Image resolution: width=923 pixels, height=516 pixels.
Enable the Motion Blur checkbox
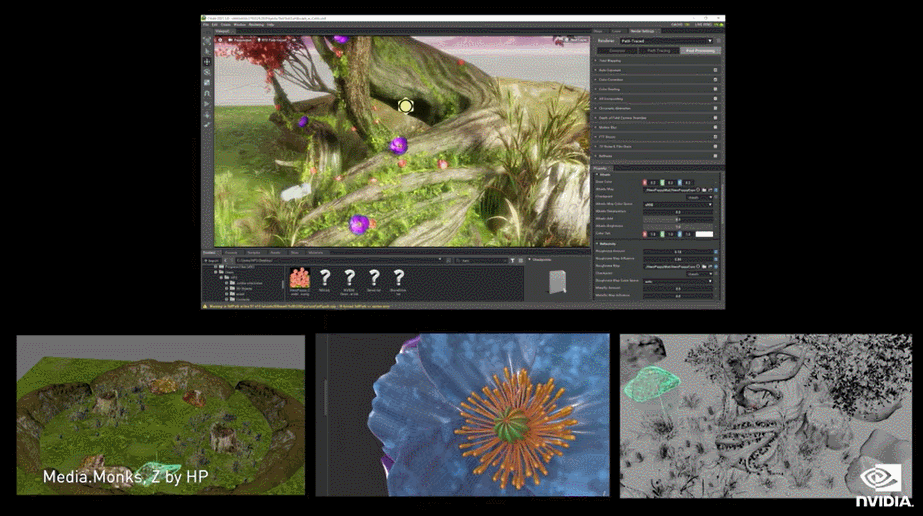[x=715, y=127]
